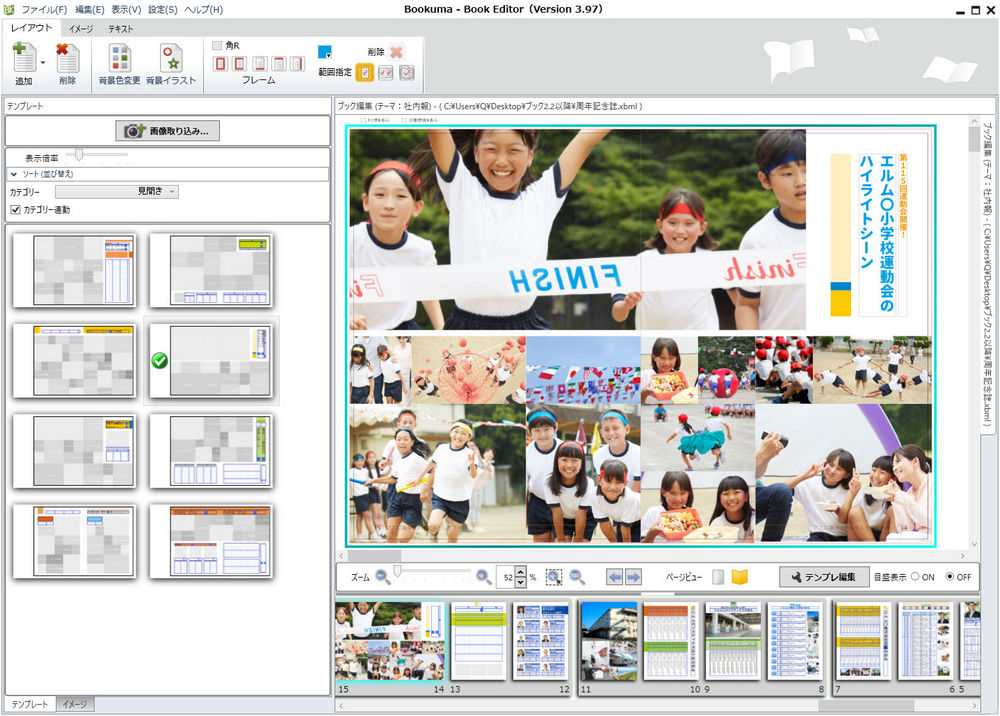1000x716 pixels.
Task: Switch to two-page spread view icon
Action: pyautogui.click(x=740, y=577)
